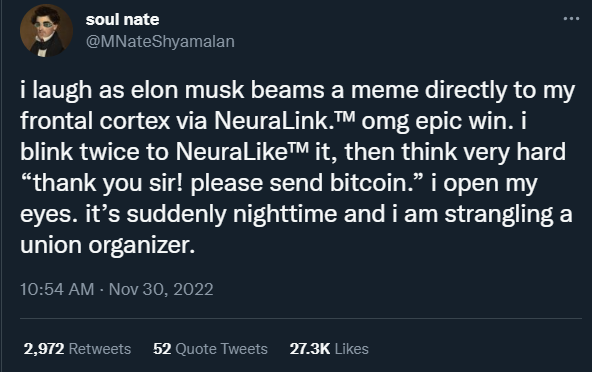This screenshot has height=372, width=592.
Task: Click 'frontal cortex' in the tweet text
Action: pos(95,121)
